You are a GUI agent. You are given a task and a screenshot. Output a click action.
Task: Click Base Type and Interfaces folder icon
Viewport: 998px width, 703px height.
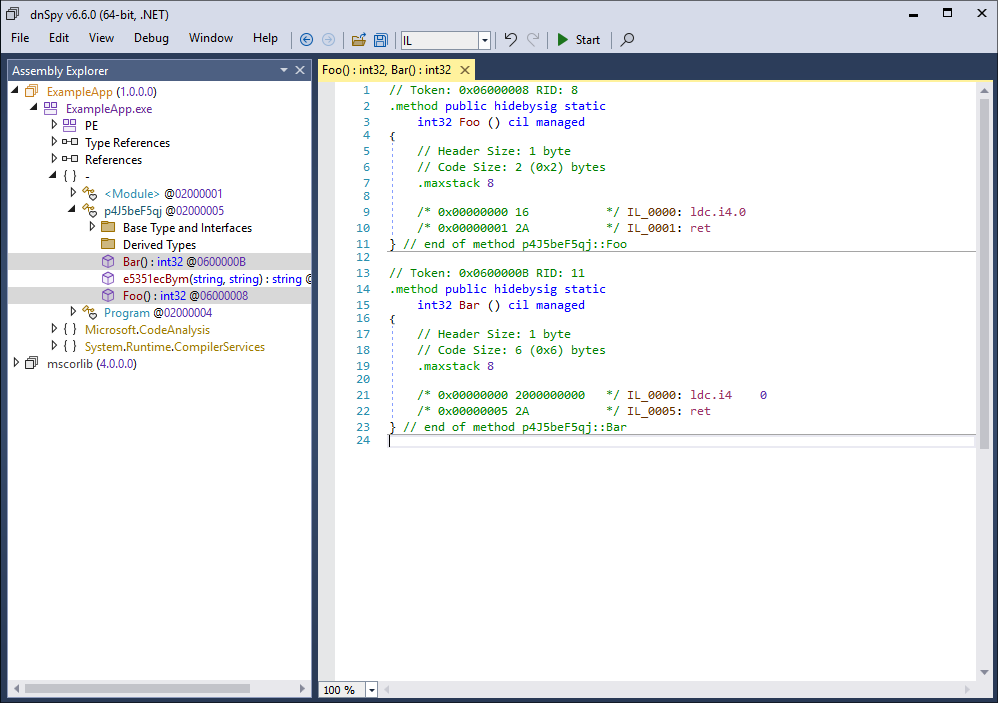coord(108,227)
